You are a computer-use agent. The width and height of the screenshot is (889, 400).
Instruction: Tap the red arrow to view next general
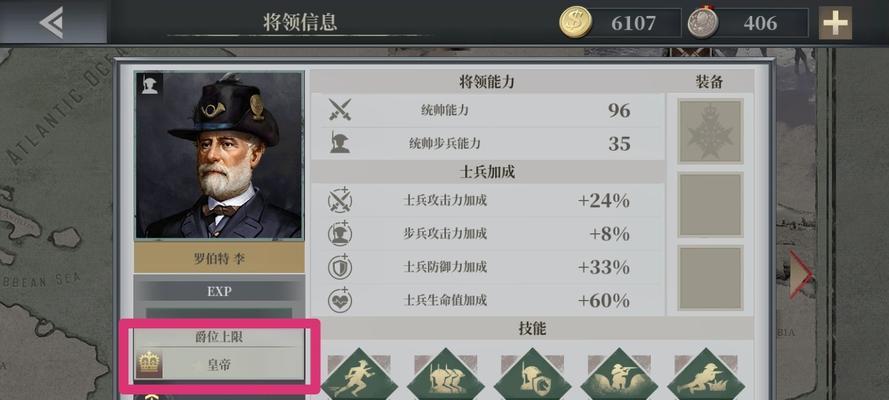pyautogui.click(x=801, y=274)
